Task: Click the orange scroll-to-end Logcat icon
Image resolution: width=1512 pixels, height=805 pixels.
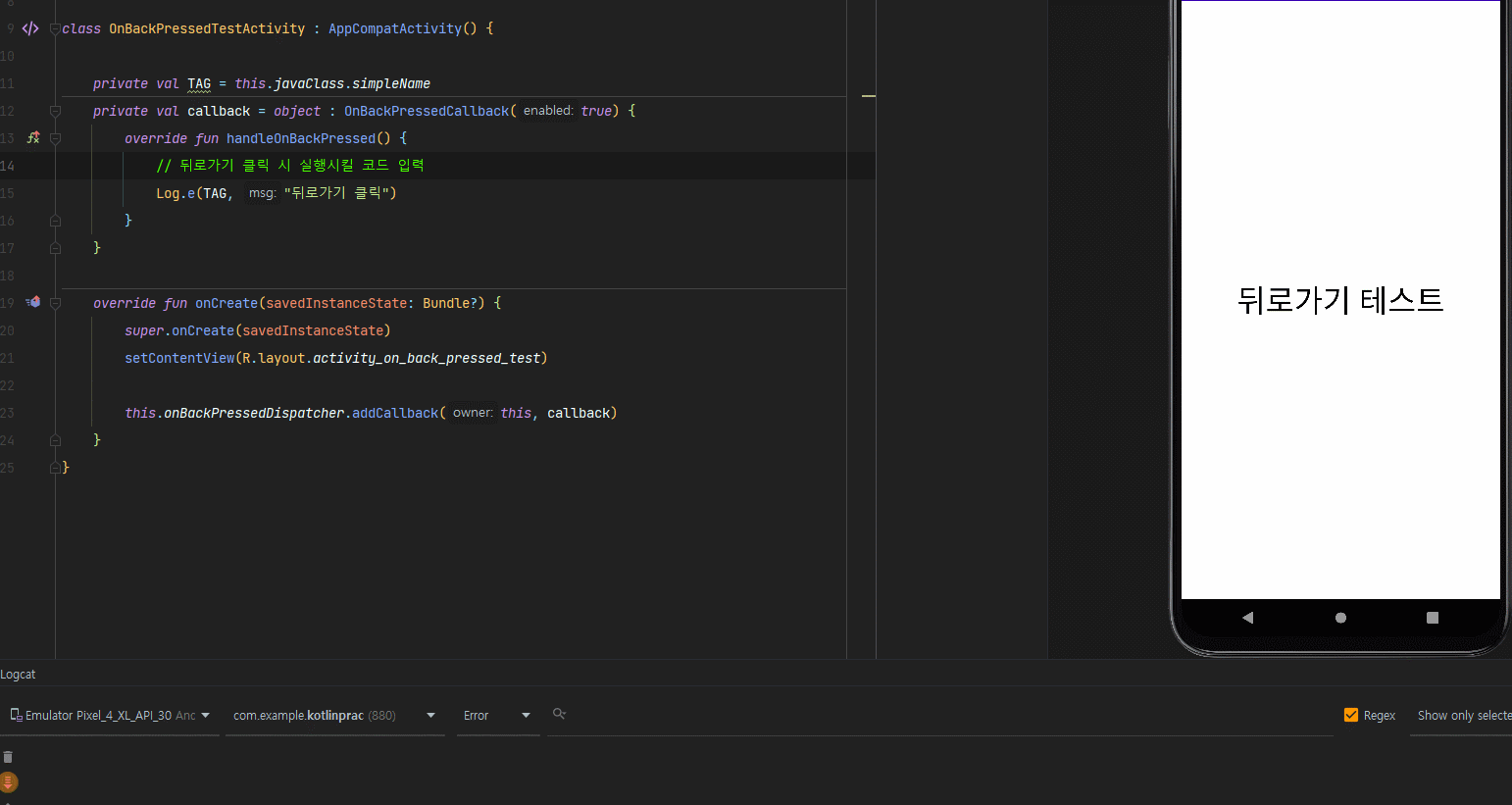Action: pos(8,782)
